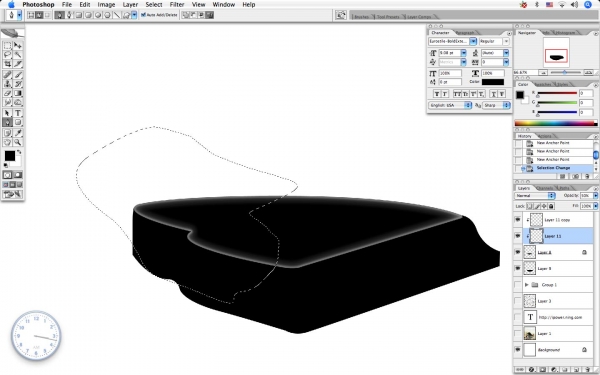Image resolution: width=600 pixels, height=375 pixels.
Task: Open the Layer menu
Action: point(130,5)
